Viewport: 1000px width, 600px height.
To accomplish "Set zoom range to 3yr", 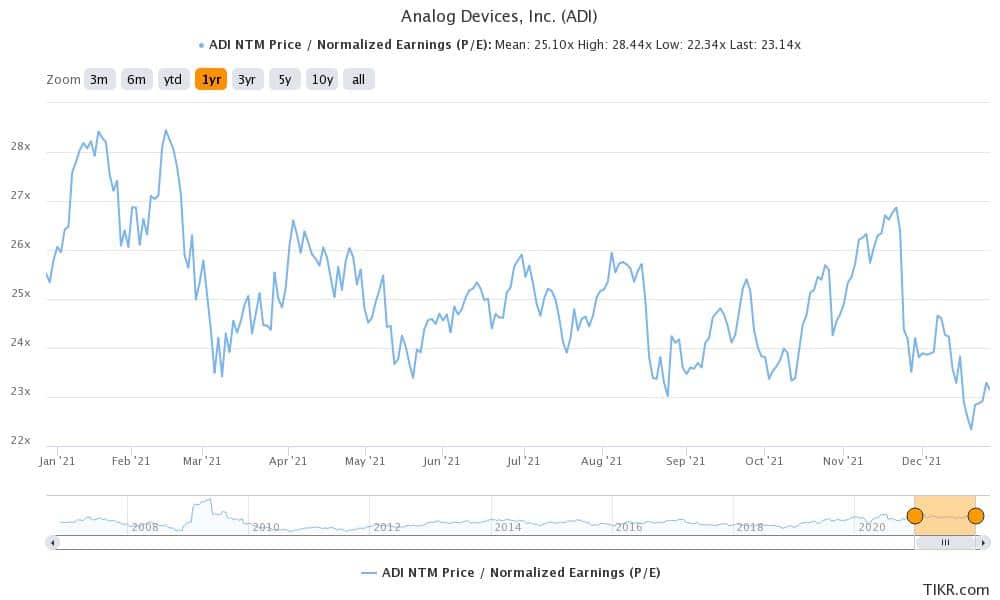I will click(247, 80).
